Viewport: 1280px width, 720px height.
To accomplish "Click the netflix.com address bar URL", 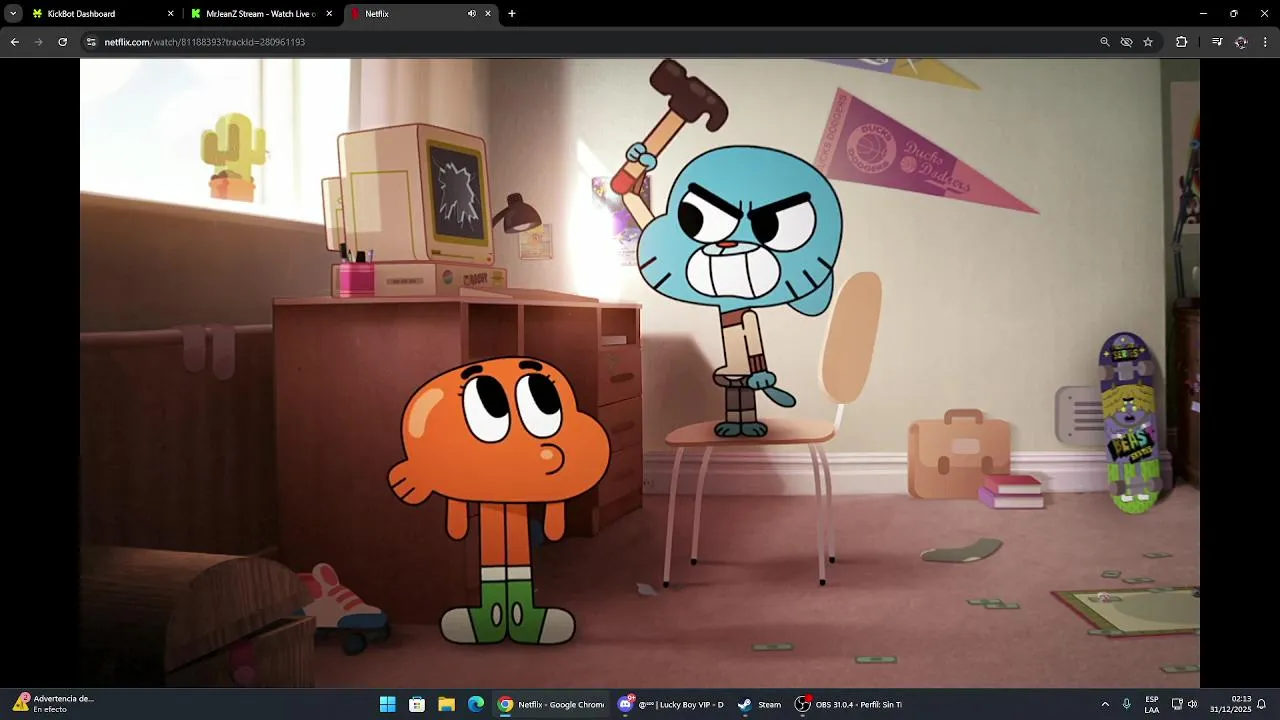I will 205,42.
